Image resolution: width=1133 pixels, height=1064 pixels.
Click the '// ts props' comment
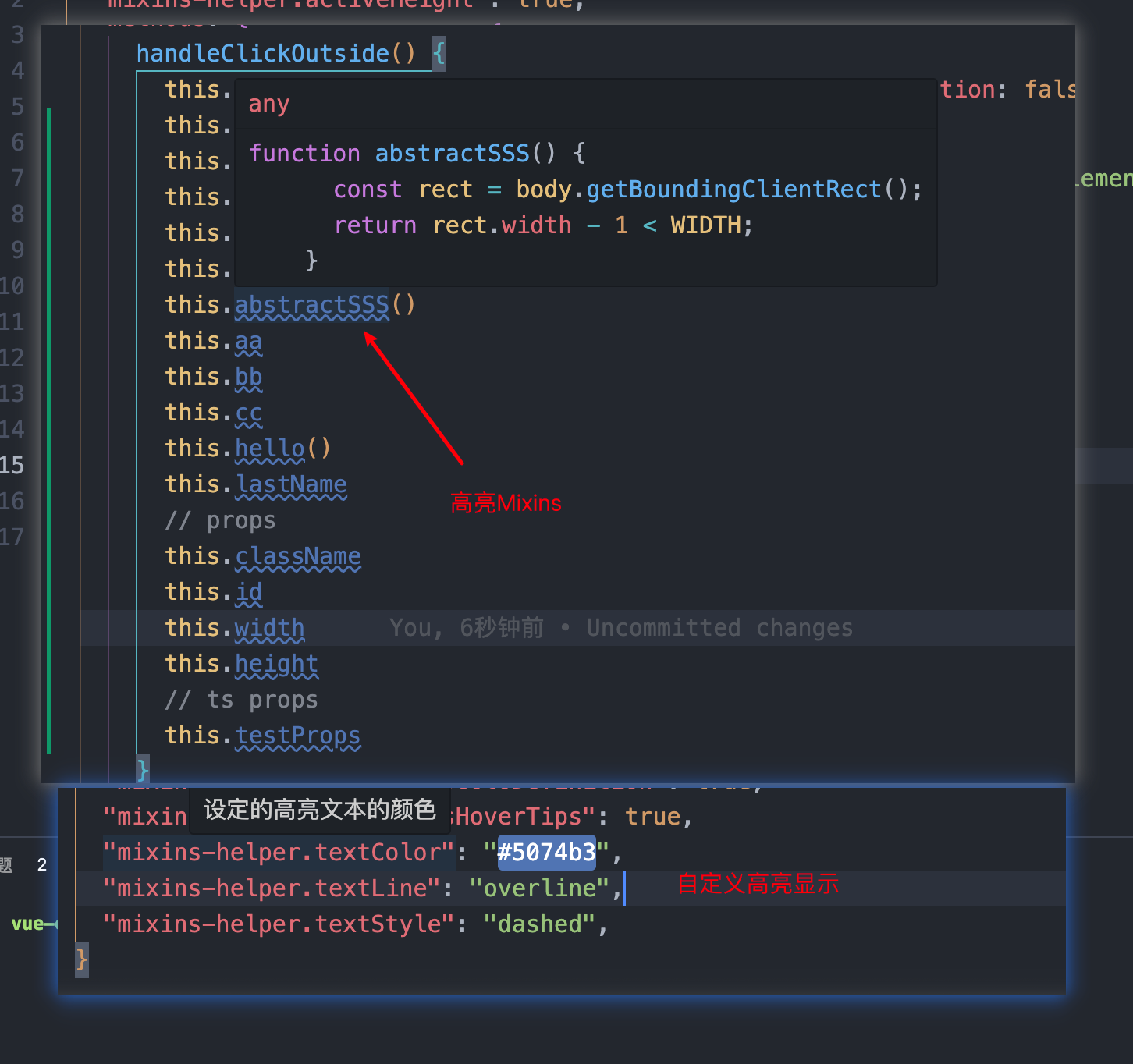(241, 700)
